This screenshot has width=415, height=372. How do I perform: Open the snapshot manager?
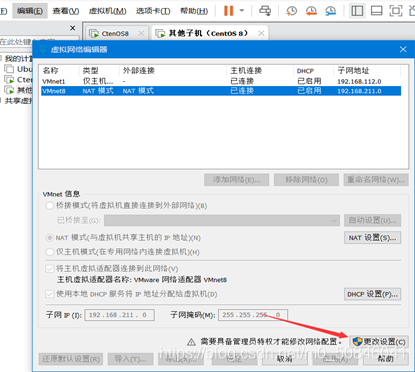(x=330, y=11)
